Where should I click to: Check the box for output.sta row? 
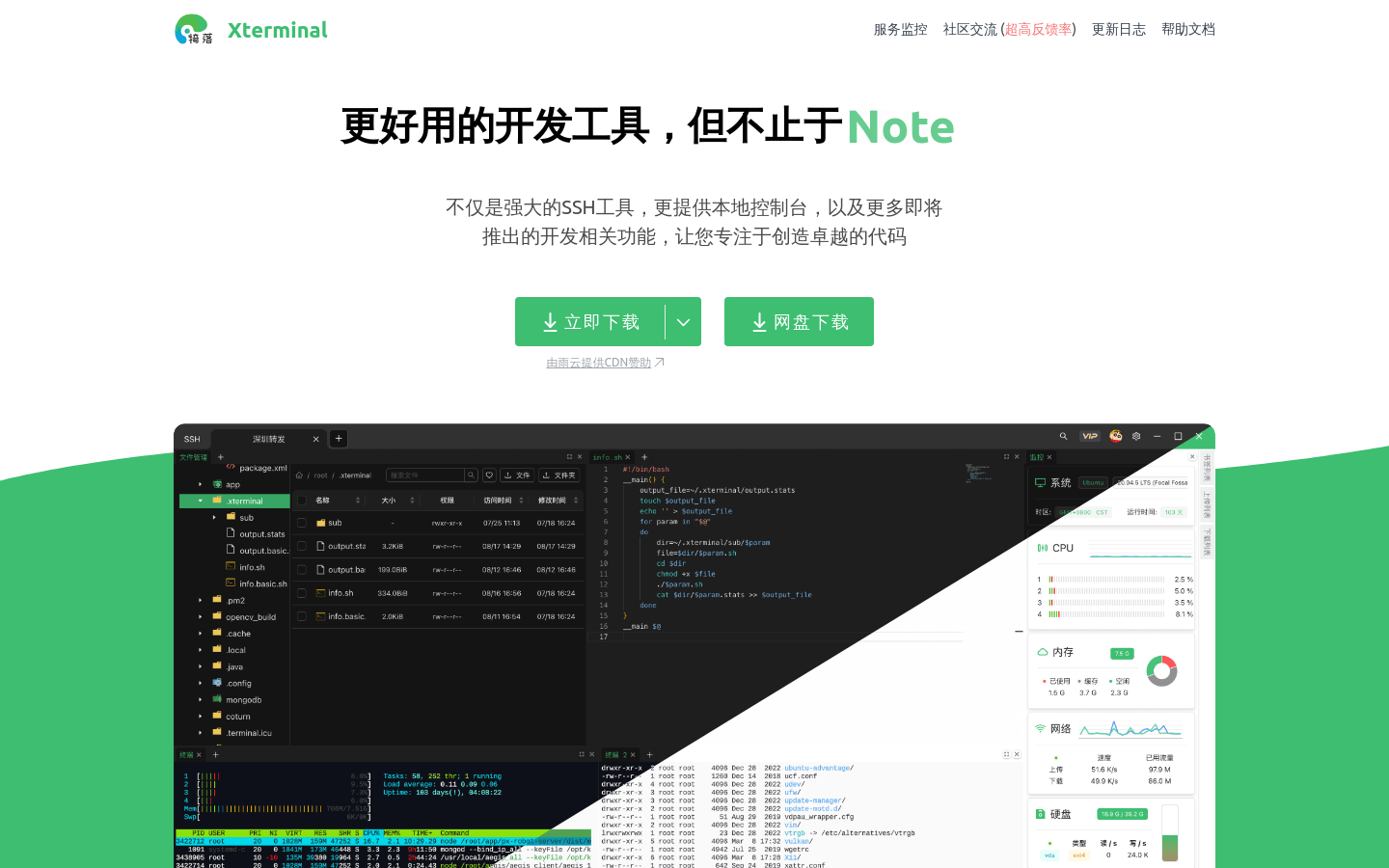tap(302, 546)
